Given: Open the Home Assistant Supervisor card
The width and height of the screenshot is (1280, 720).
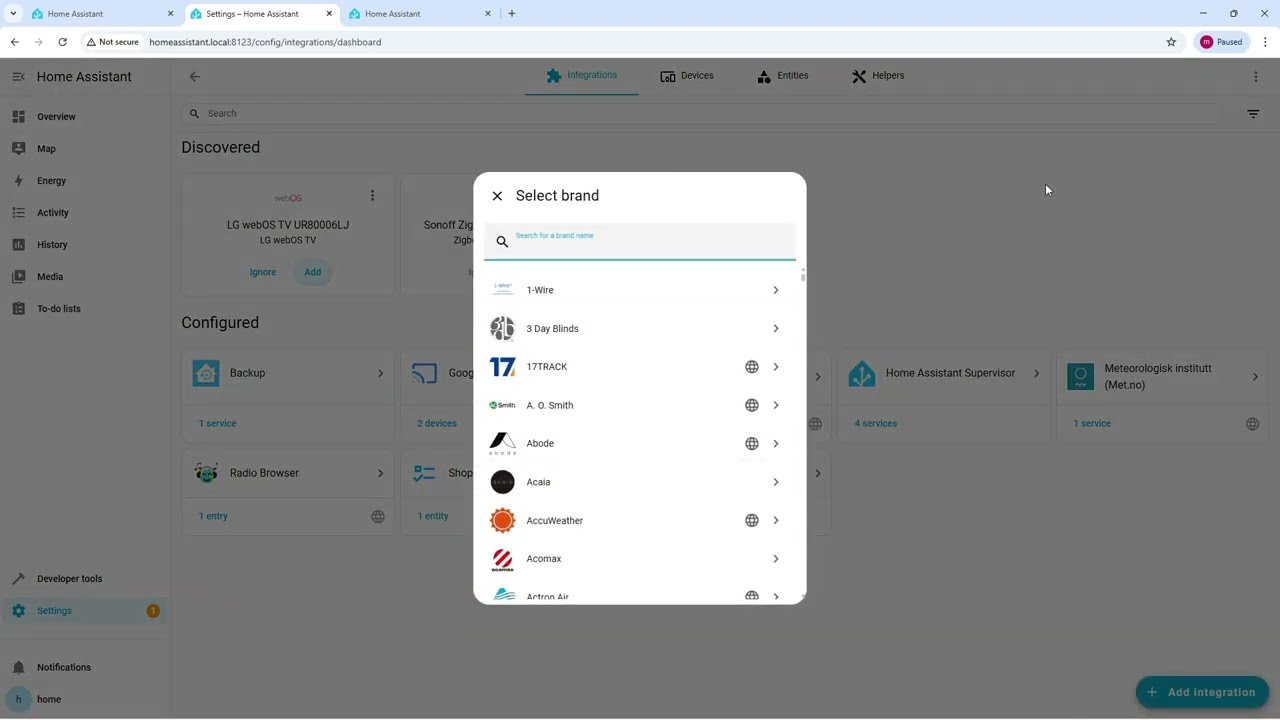Looking at the screenshot, I should click(944, 374).
